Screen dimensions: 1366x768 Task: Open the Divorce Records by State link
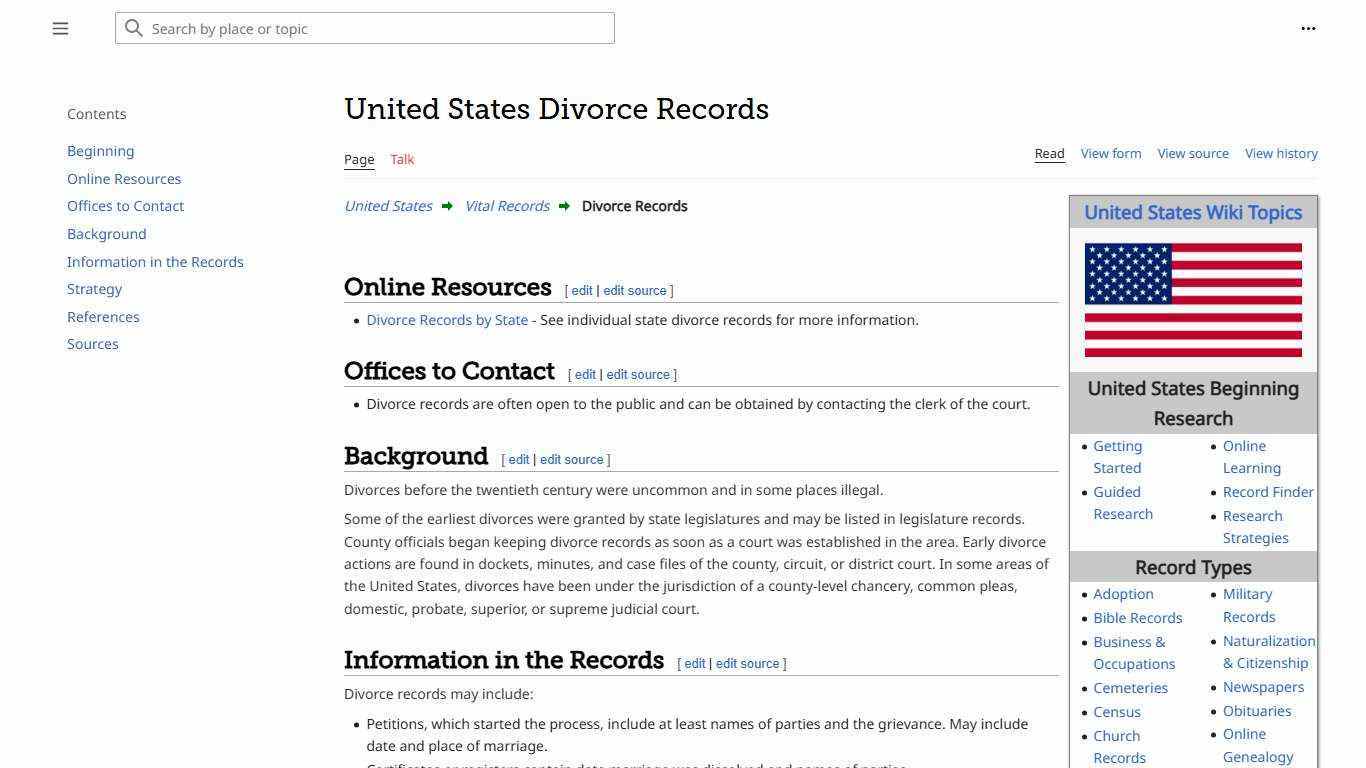[x=447, y=319]
